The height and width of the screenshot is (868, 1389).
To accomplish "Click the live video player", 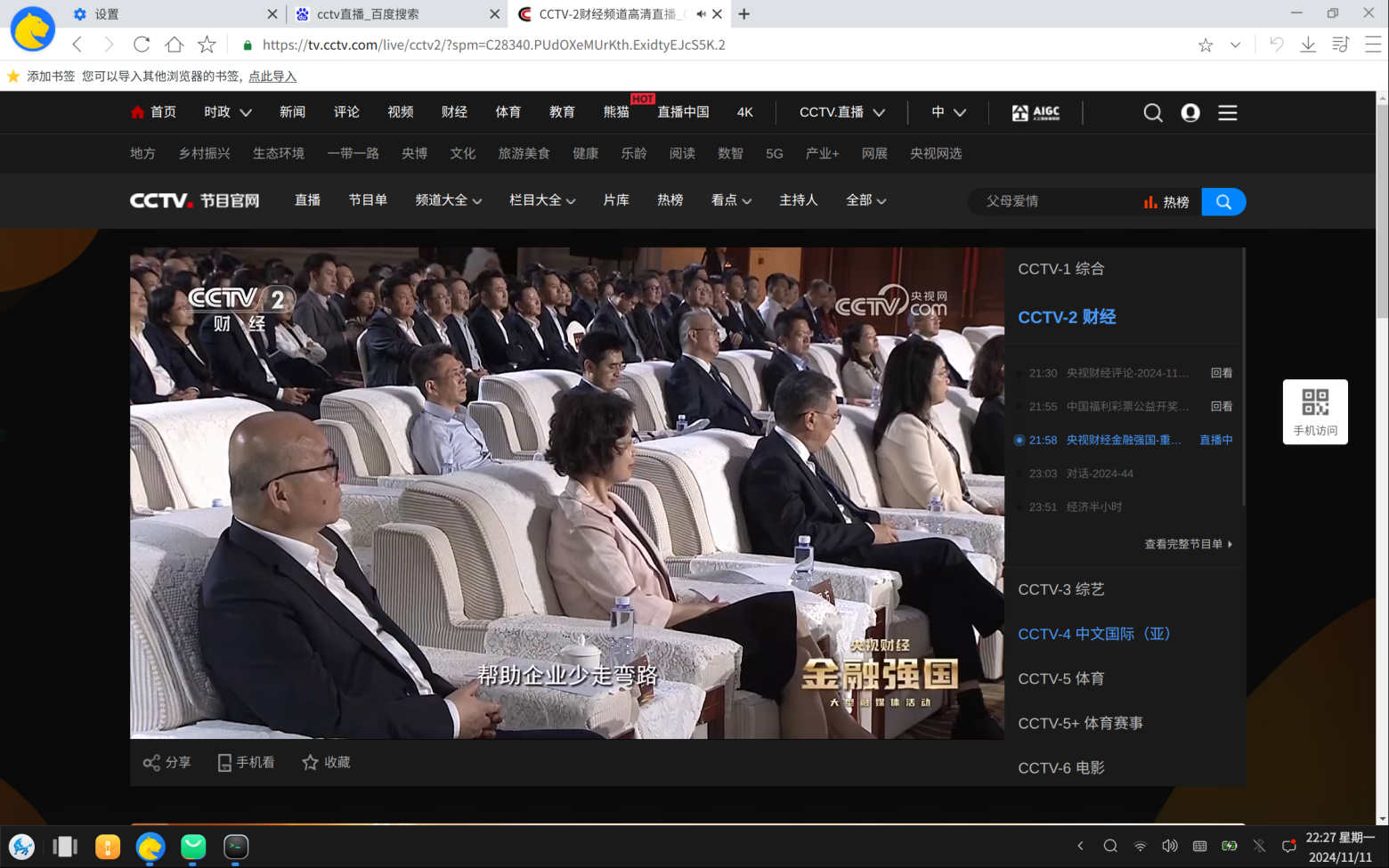I will tap(567, 493).
